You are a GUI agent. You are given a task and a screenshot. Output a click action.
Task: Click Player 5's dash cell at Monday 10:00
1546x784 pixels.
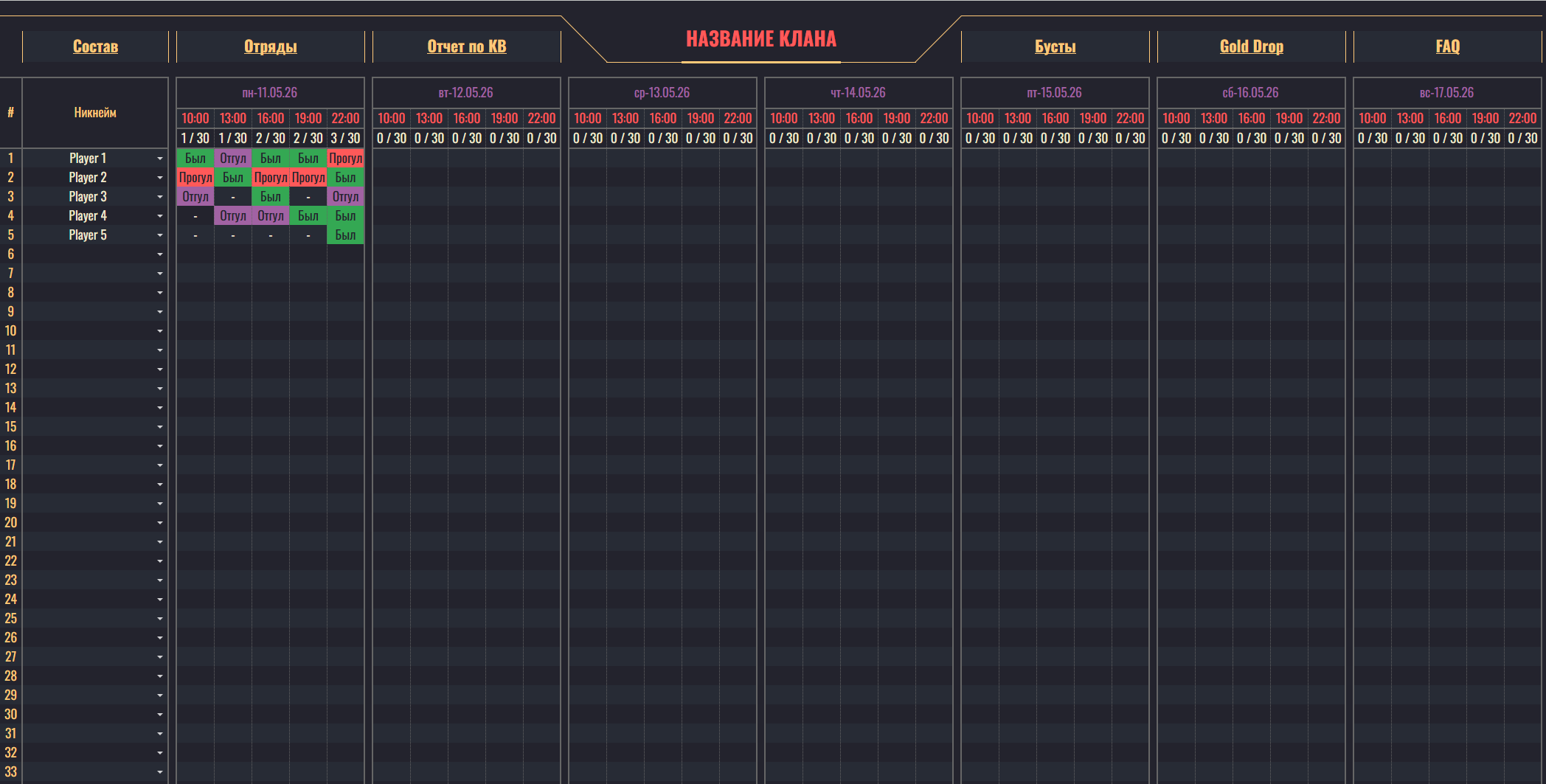(x=195, y=235)
